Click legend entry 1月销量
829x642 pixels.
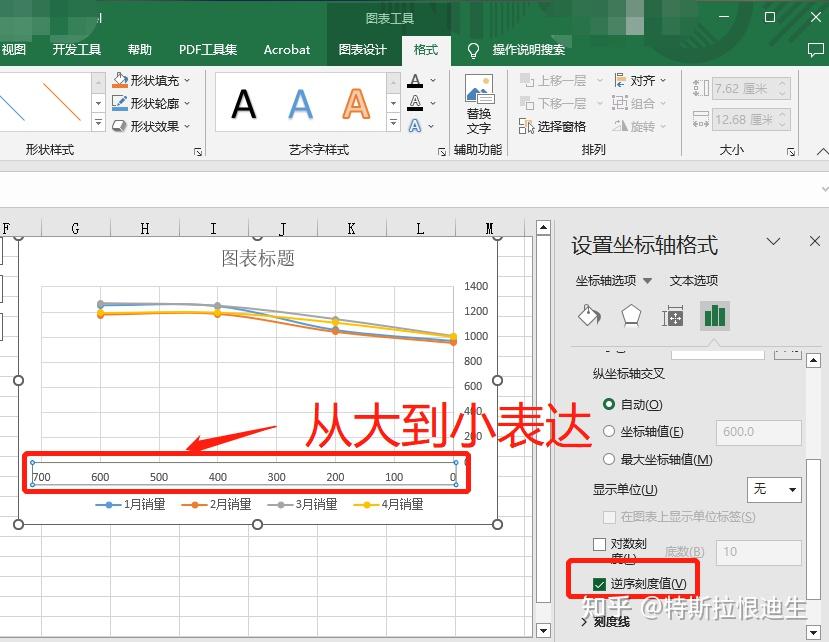pyautogui.click(x=130, y=505)
